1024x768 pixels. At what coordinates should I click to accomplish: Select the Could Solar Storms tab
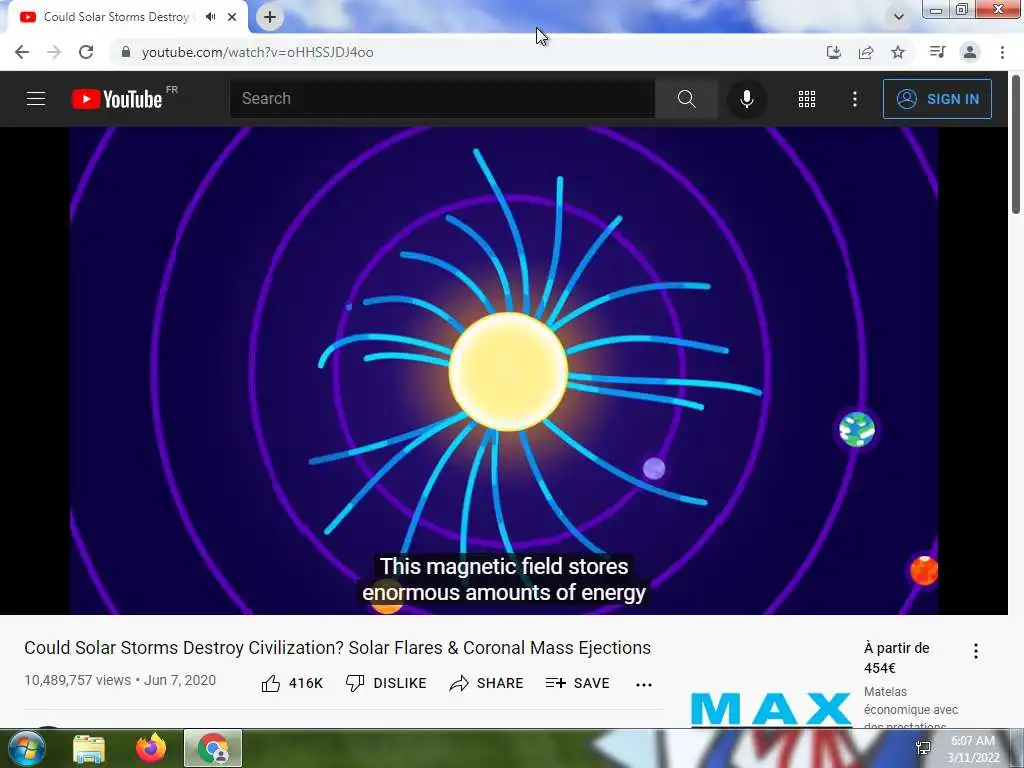(x=116, y=17)
